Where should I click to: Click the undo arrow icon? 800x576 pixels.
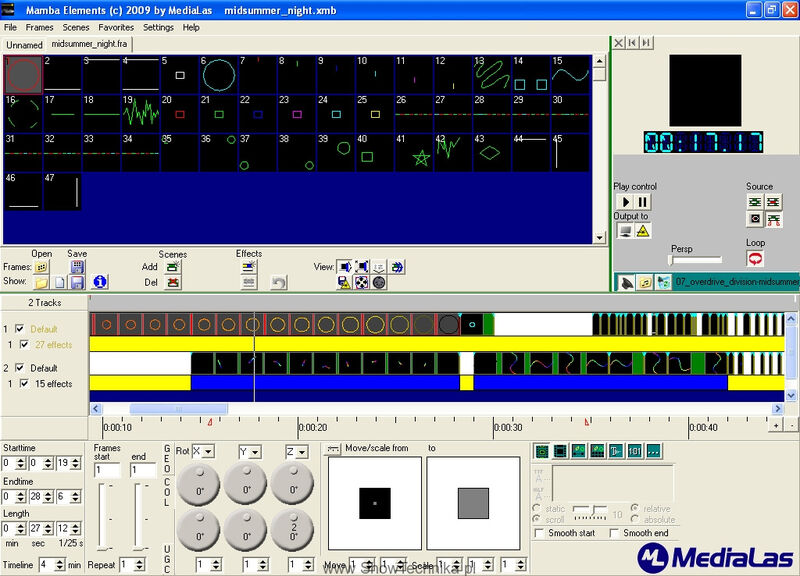pyautogui.click(x=279, y=282)
